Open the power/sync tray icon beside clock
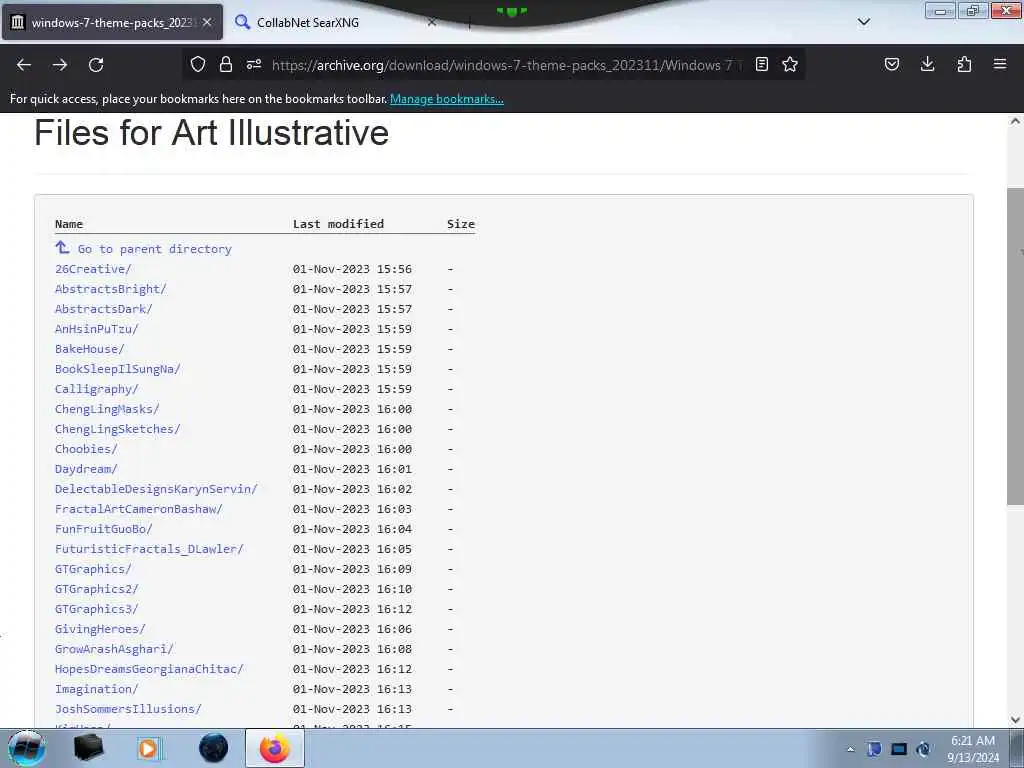 923,749
